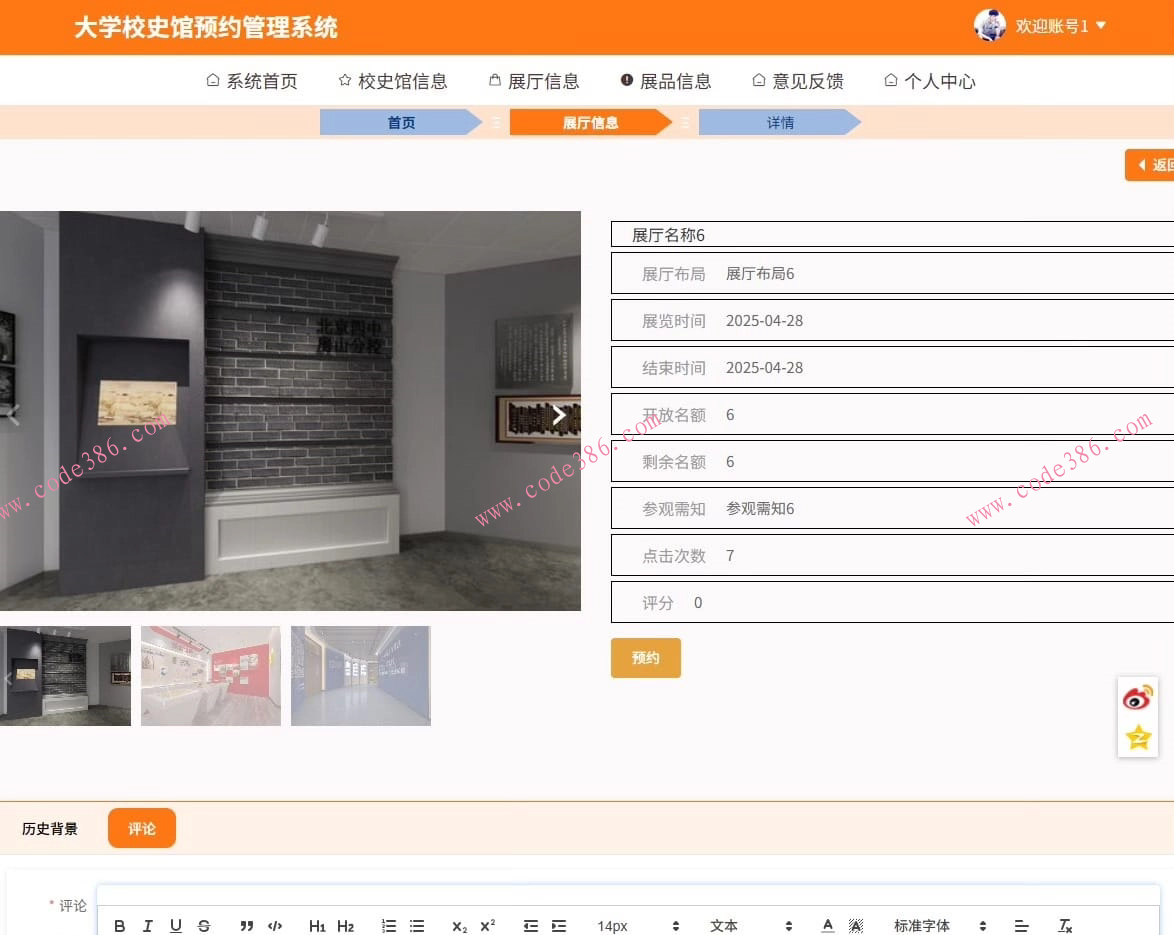Open the 文本 paragraph format dropdown

pos(724,925)
